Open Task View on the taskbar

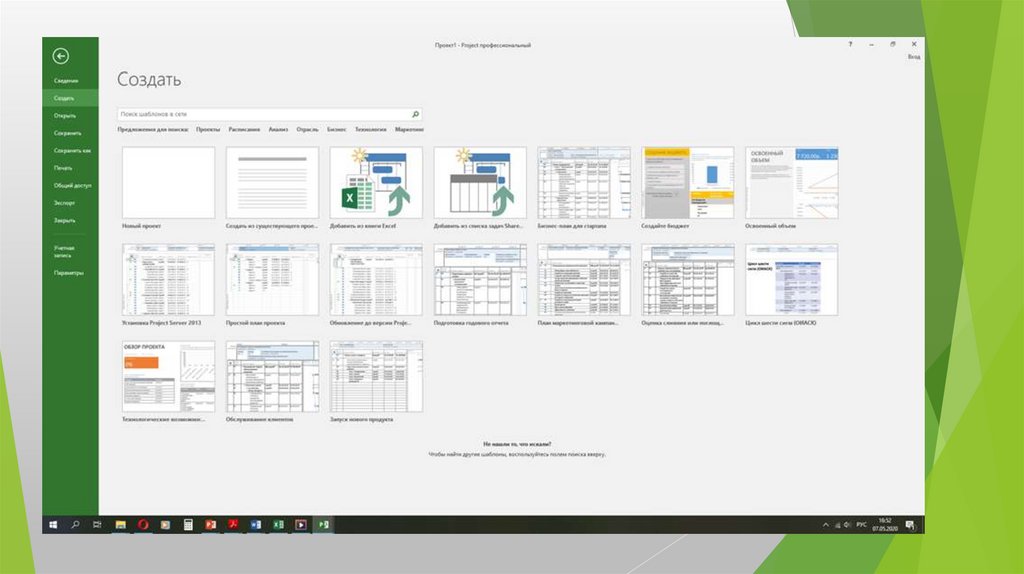coord(97,524)
